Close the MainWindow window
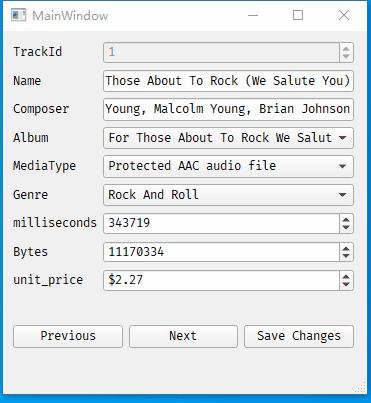371x403 pixels. [x=344, y=15]
